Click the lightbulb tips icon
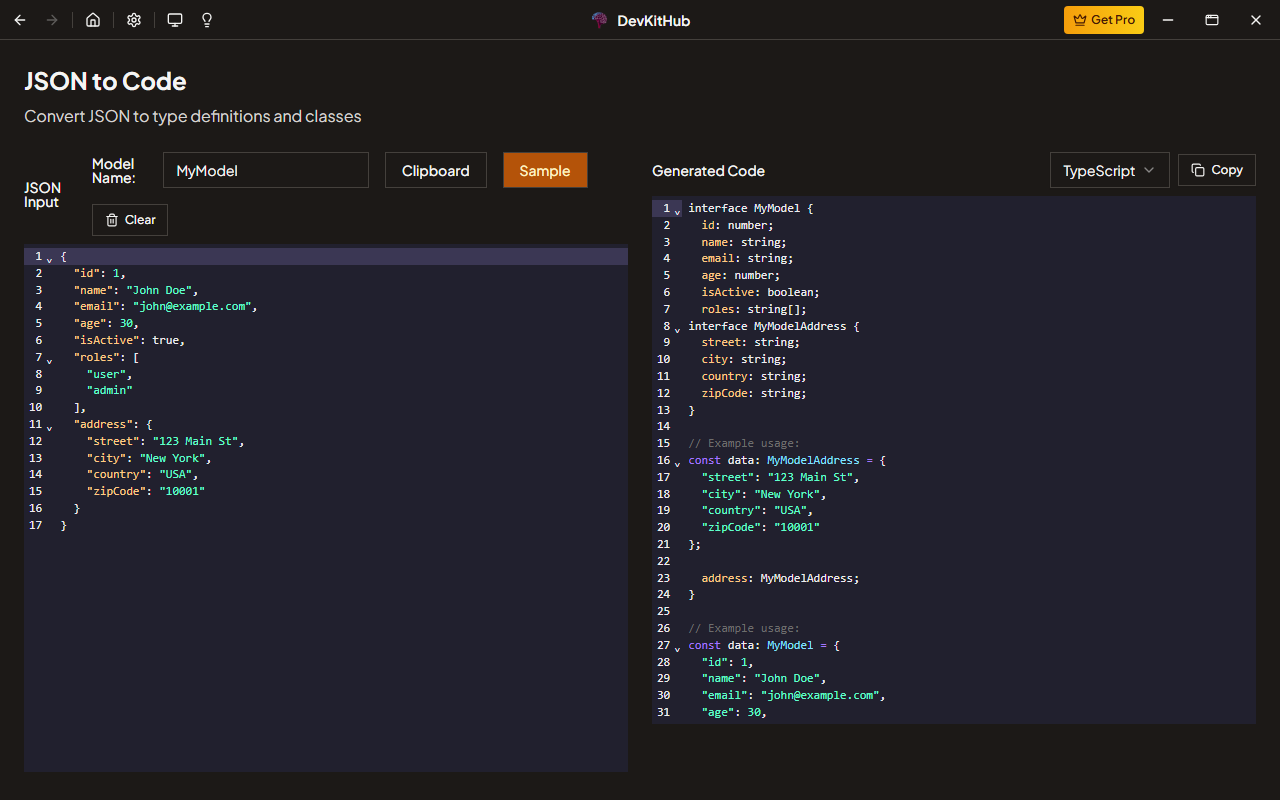The image size is (1280, 800). click(x=208, y=20)
